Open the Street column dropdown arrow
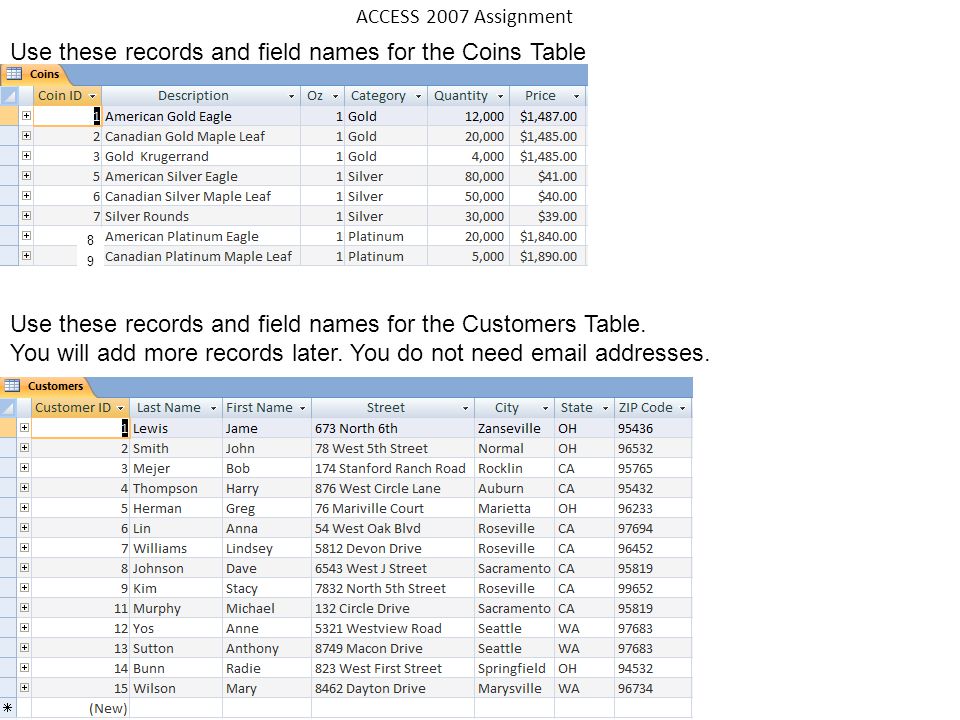This screenshot has width=960, height=720. click(465, 408)
